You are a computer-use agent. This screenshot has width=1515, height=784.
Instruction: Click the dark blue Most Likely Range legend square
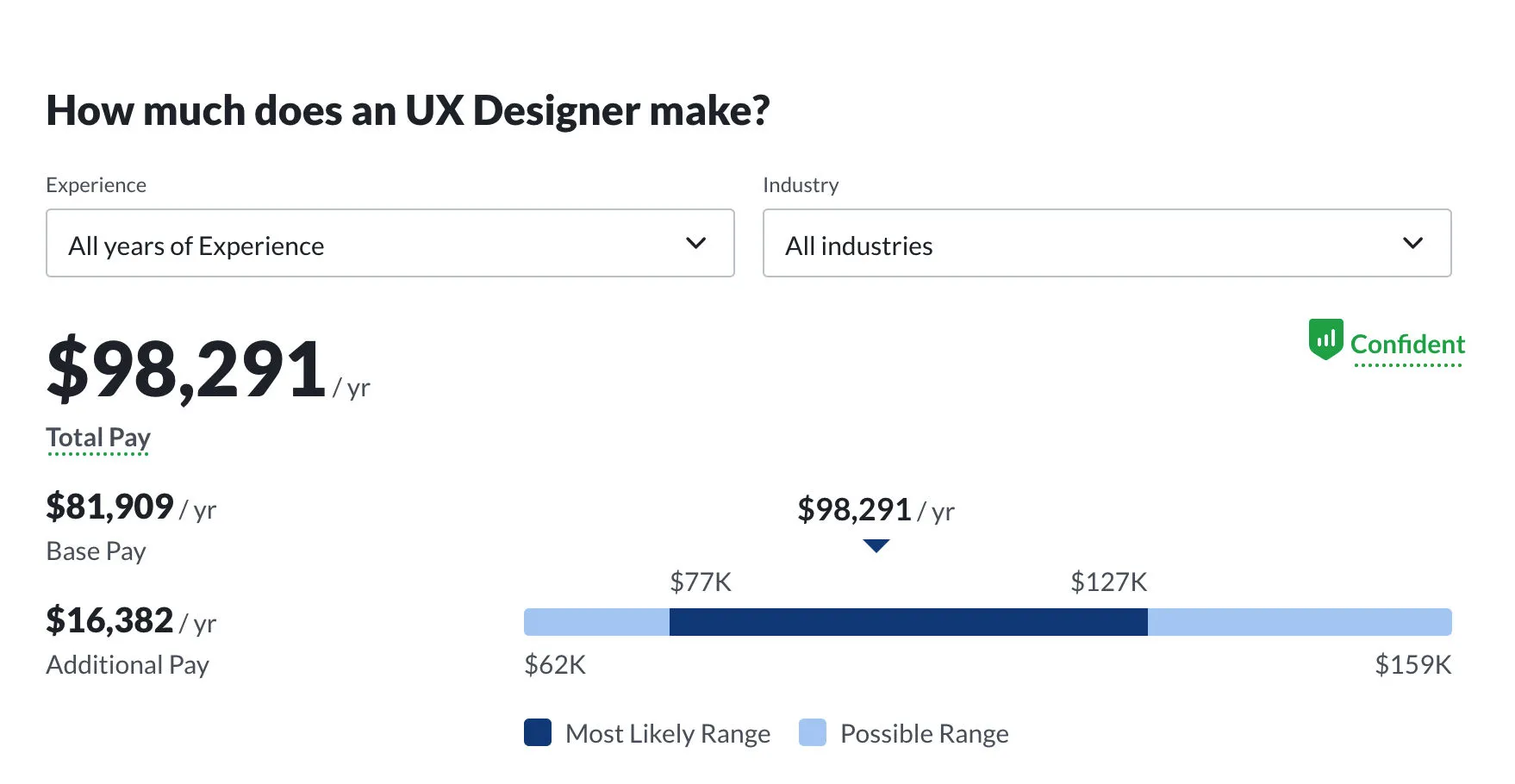click(x=537, y=733)
